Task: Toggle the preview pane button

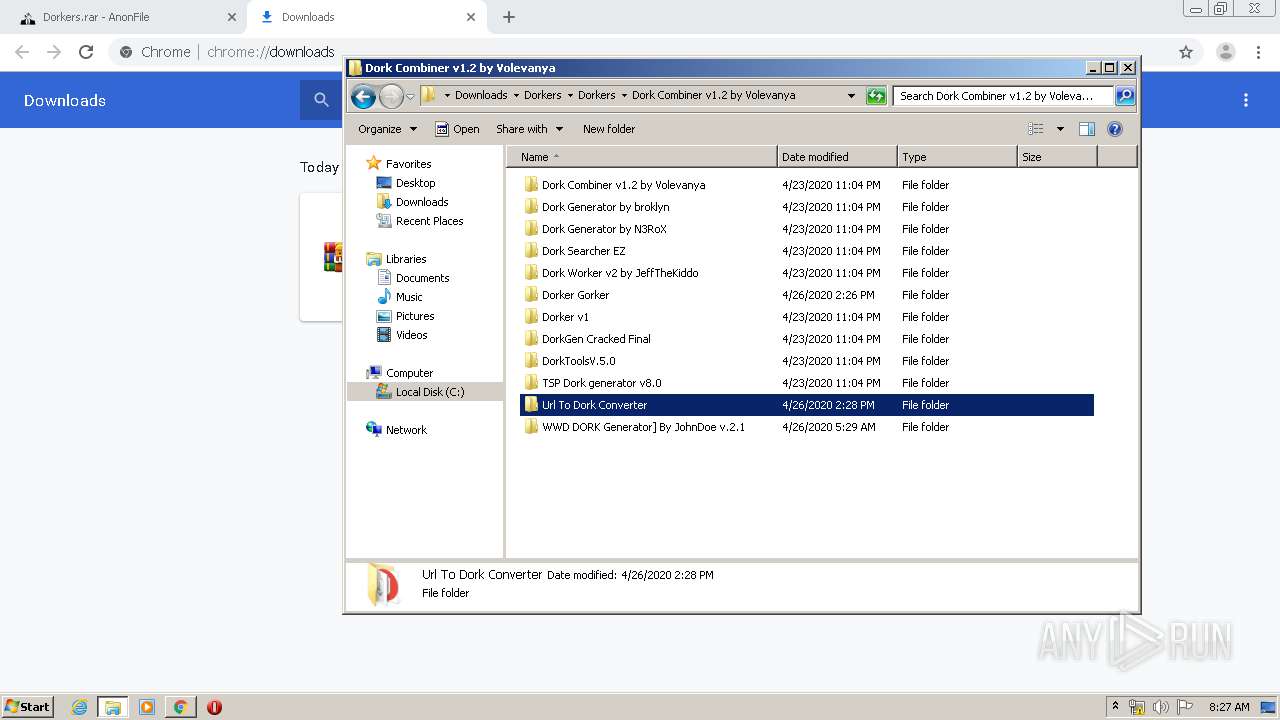Action: coord(1087,129)
